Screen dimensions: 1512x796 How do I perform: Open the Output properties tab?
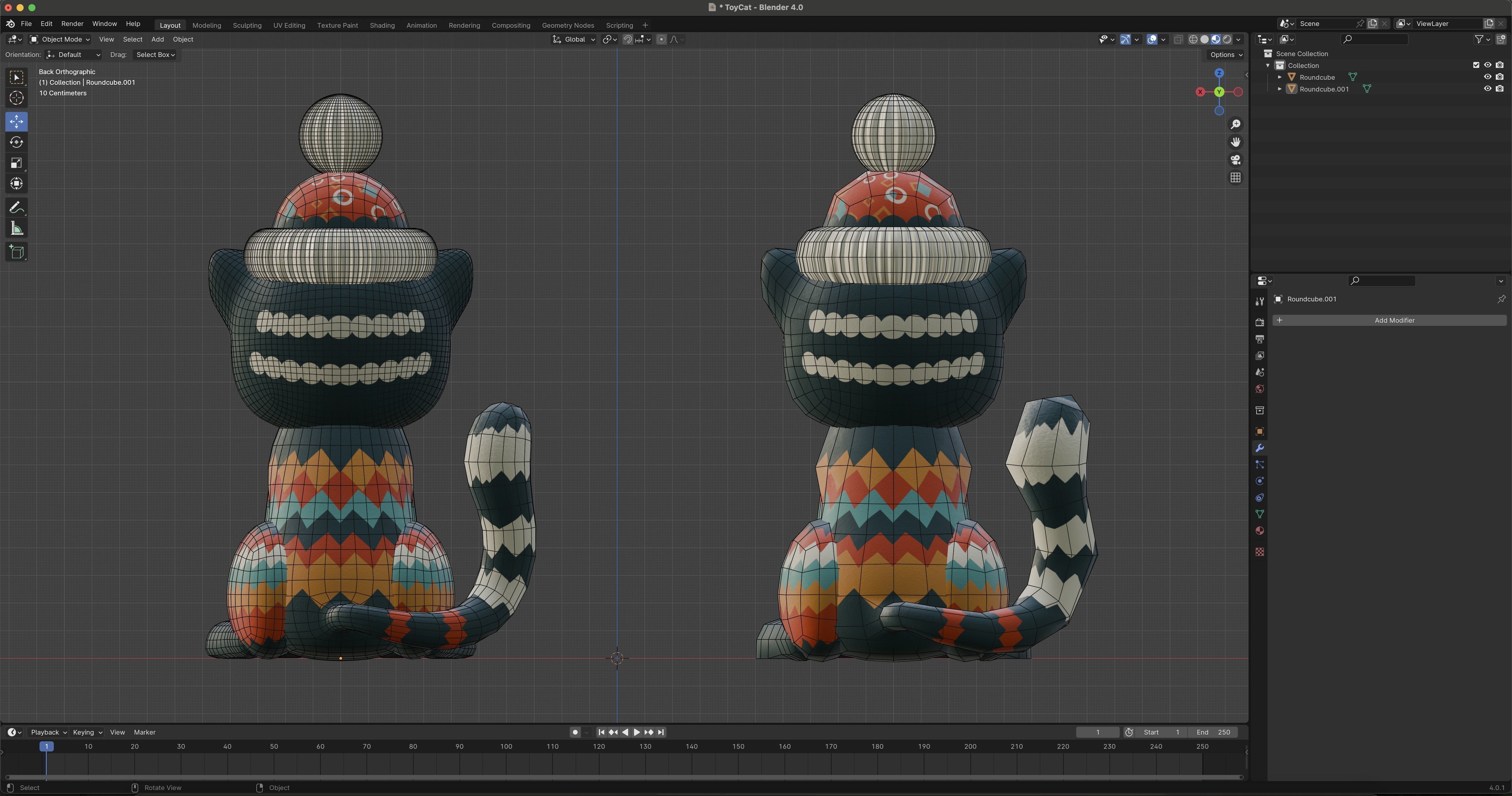click(x=1260, y=339)
